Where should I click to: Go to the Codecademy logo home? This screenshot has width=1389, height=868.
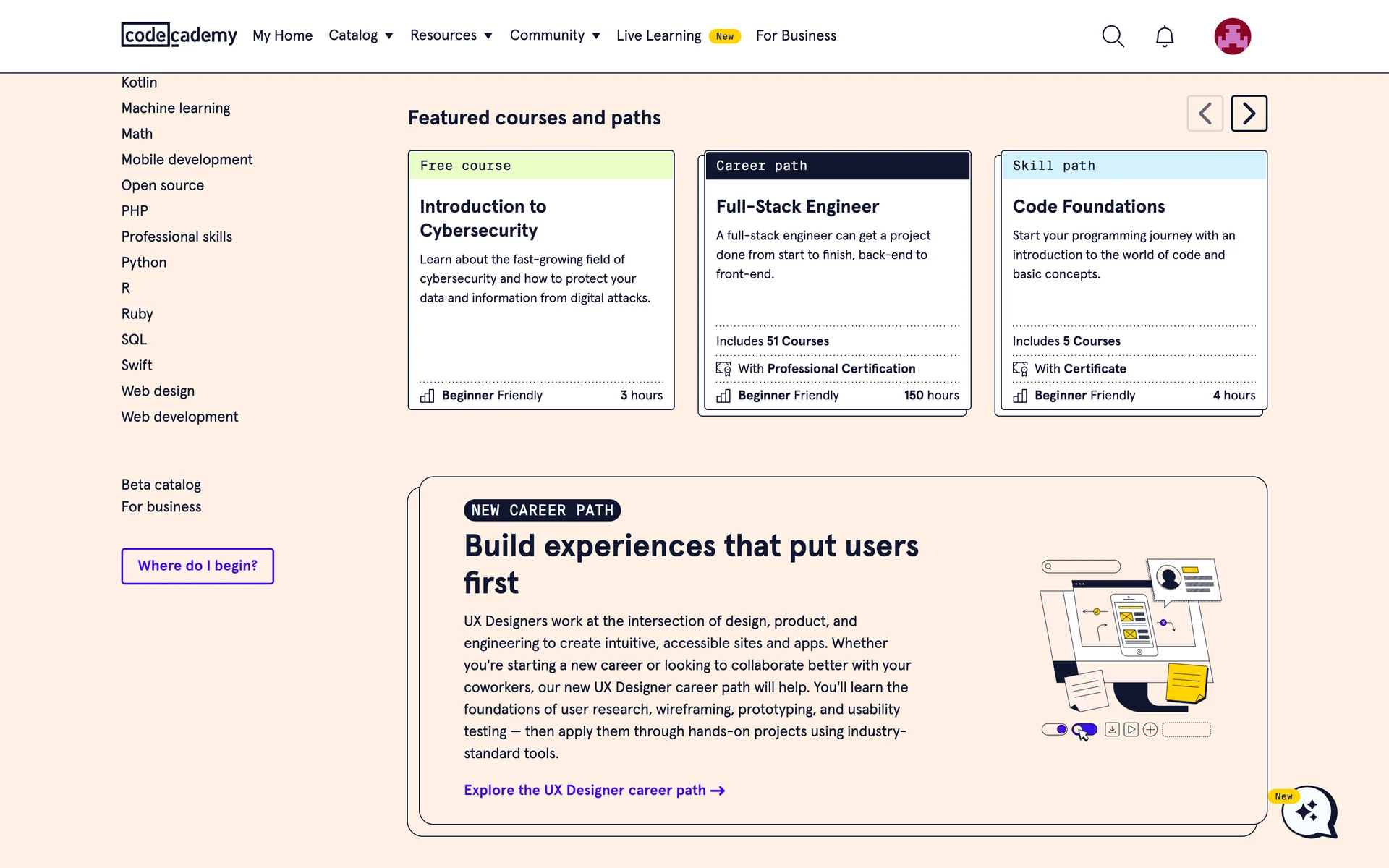coord(179,35)
